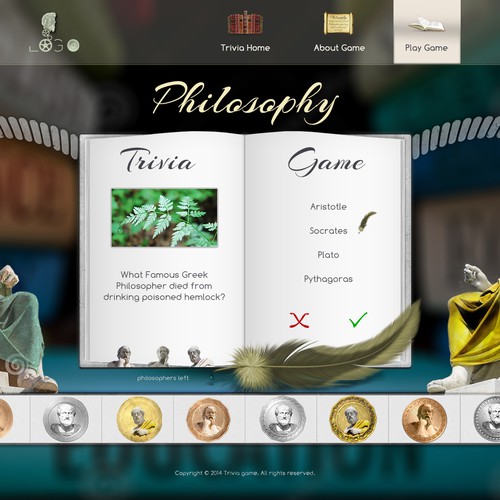Click the bust-and-gears logo
The image size is (500, 500).
click(54, 33)
